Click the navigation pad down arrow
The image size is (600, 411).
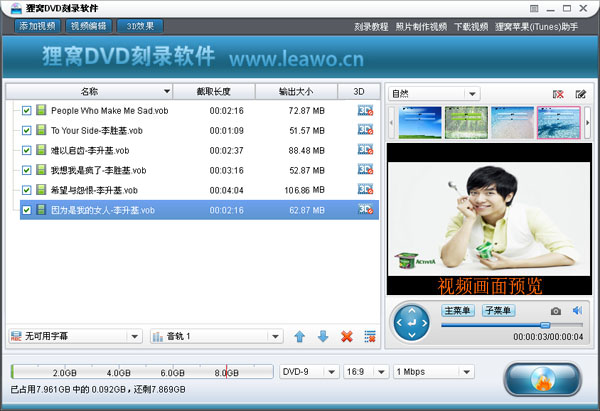click(412, 335)
